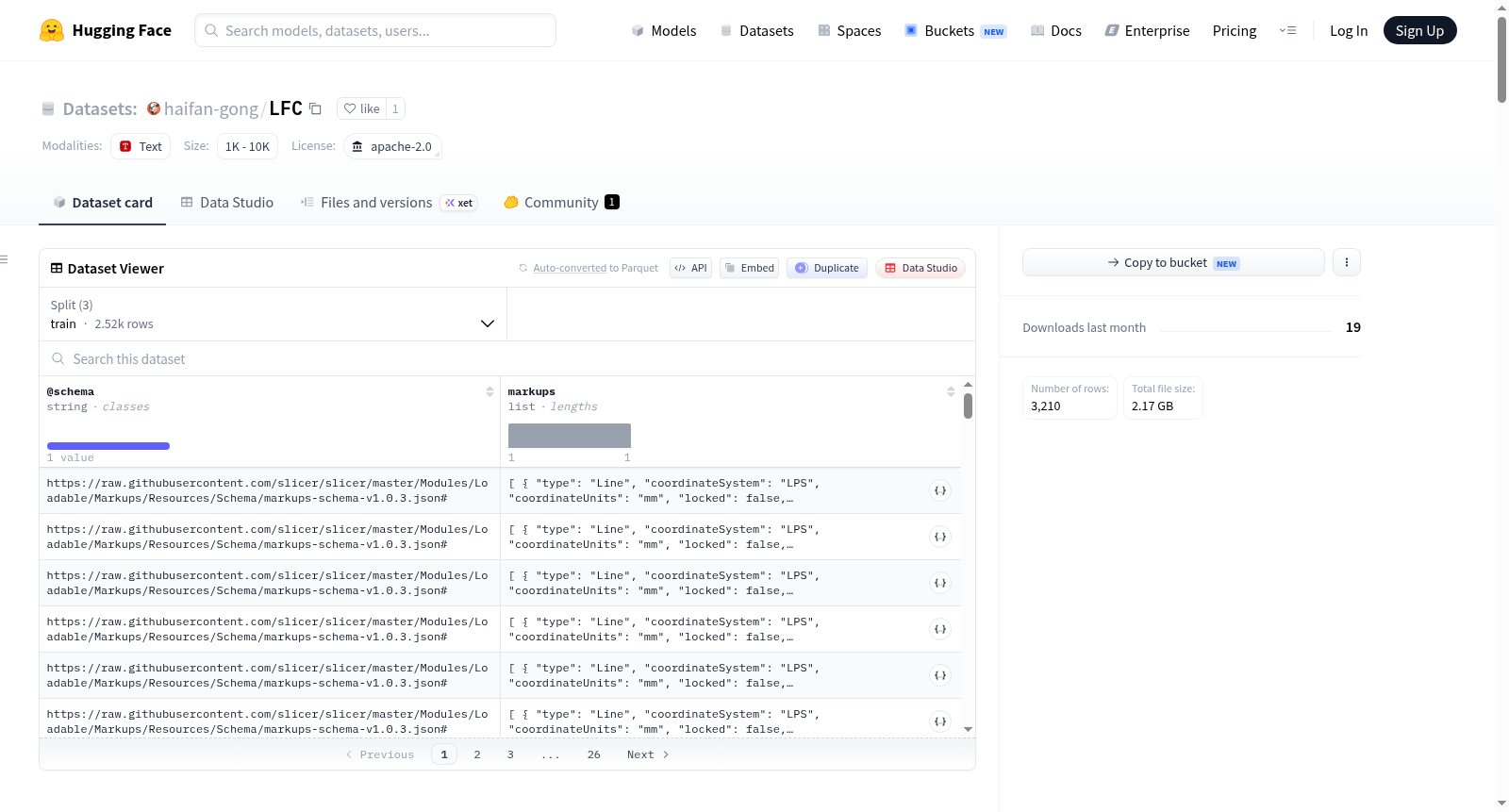This screenshot has width=1509, height=812.
Task: Click the @schema histogram bar
Action: pos(108,446)
